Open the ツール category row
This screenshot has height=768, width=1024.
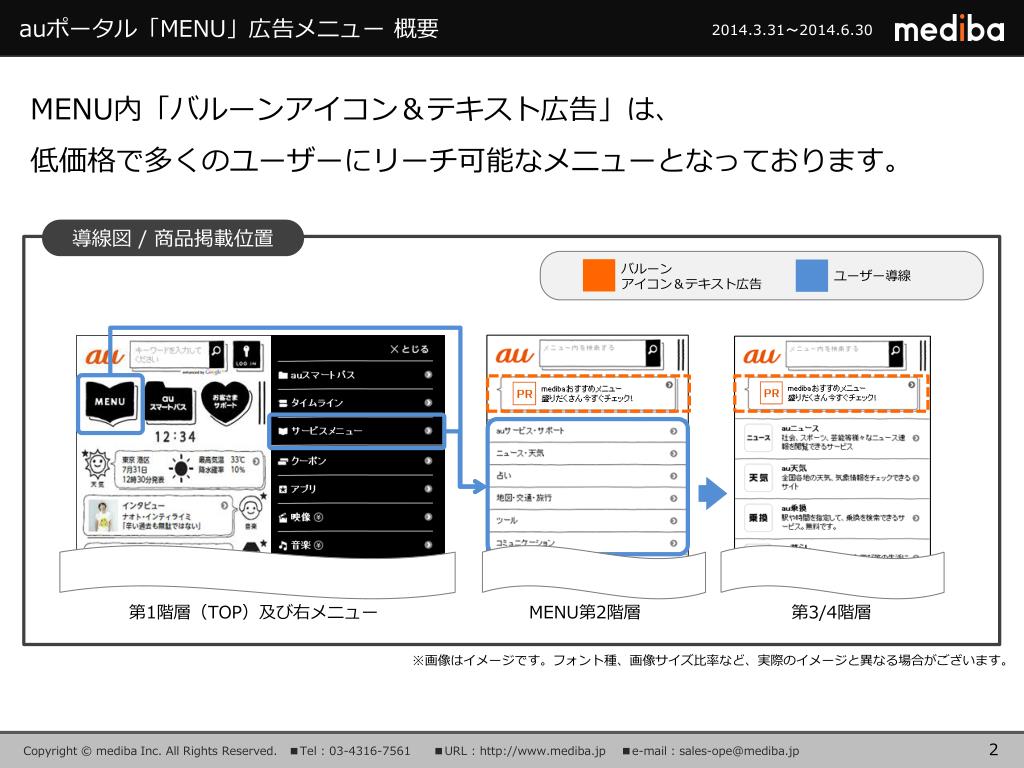pos(587,520)
